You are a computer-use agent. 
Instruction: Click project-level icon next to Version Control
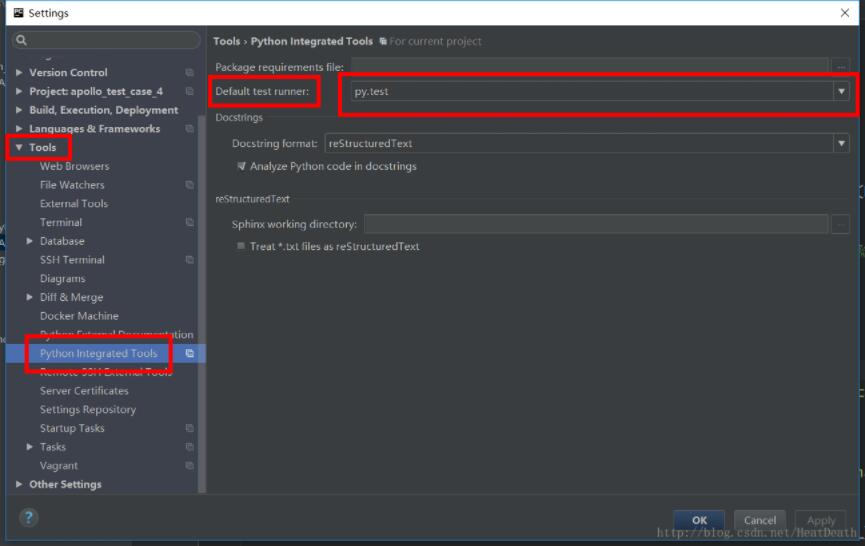pyautogui.click(x=189, y=72)
